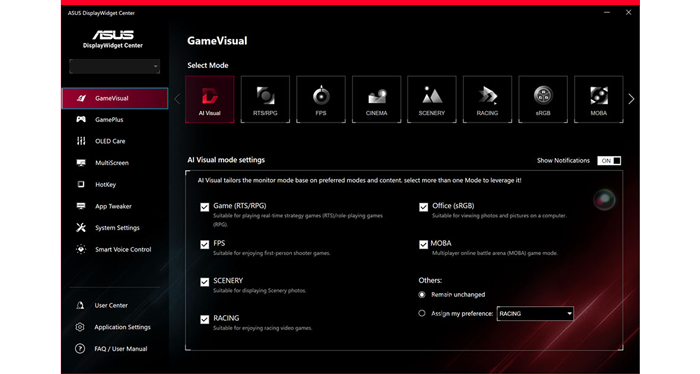Image resolution: width=700 pixels, height=374 pixels.
Task: Click the App Tweaker icon
Action: pyautogui.click(x=81, y=206)
